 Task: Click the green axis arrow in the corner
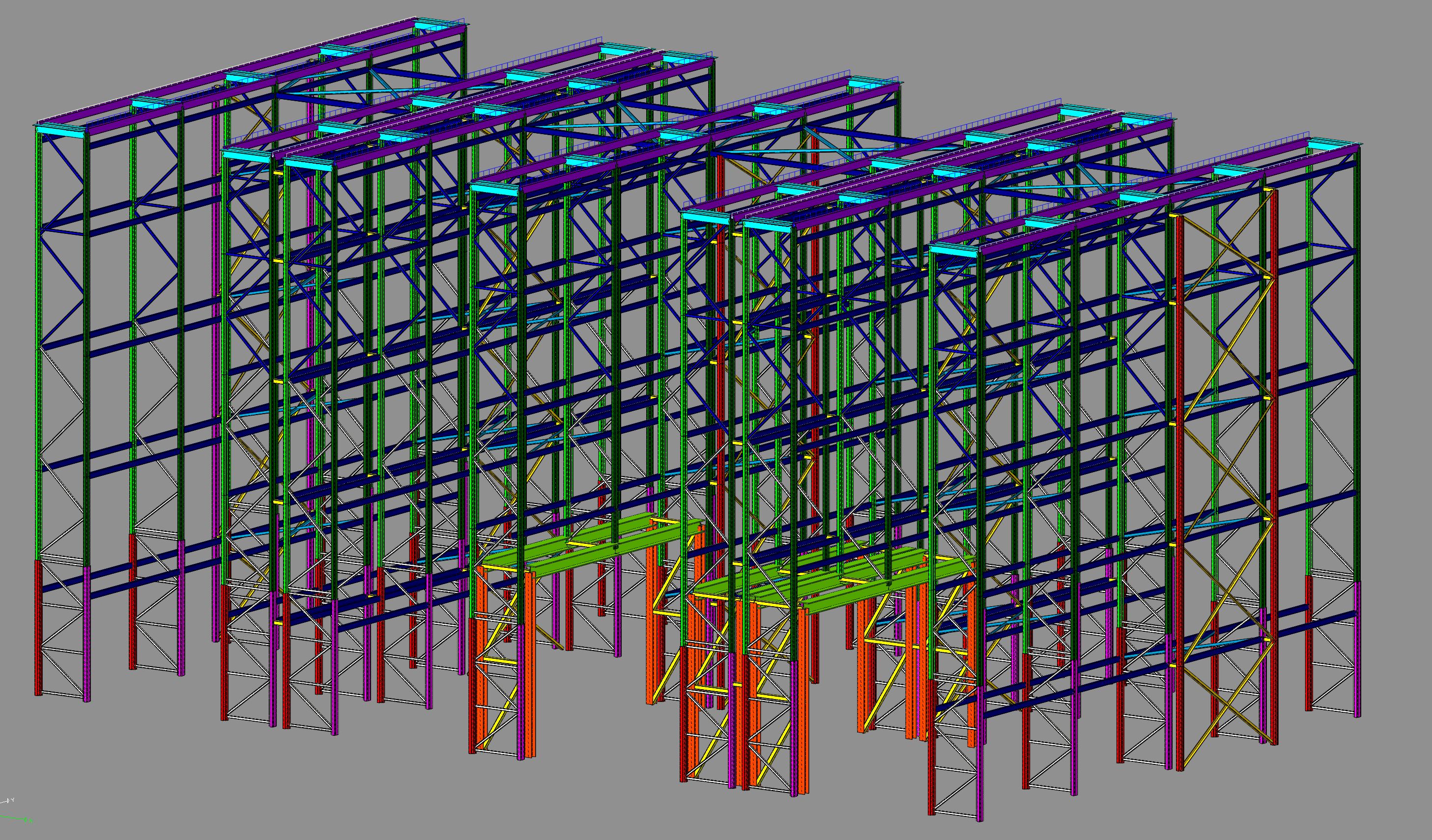click(16, 819)
